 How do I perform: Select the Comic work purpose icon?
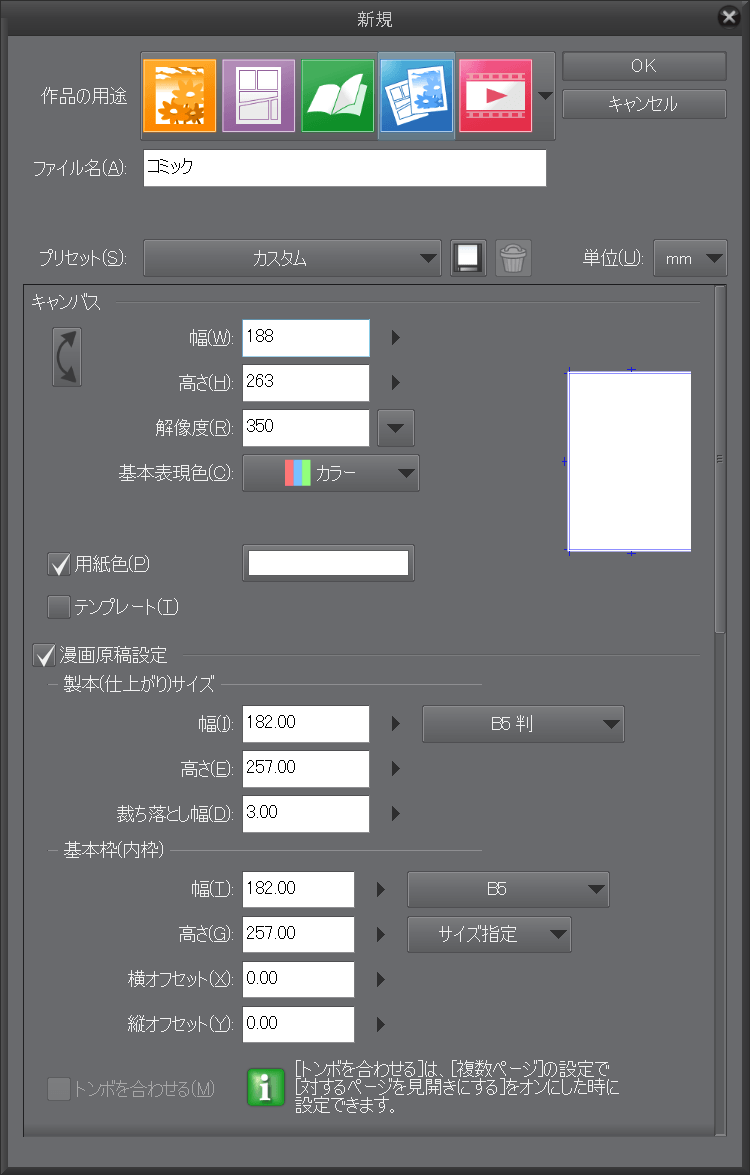[x=259, y=96]
